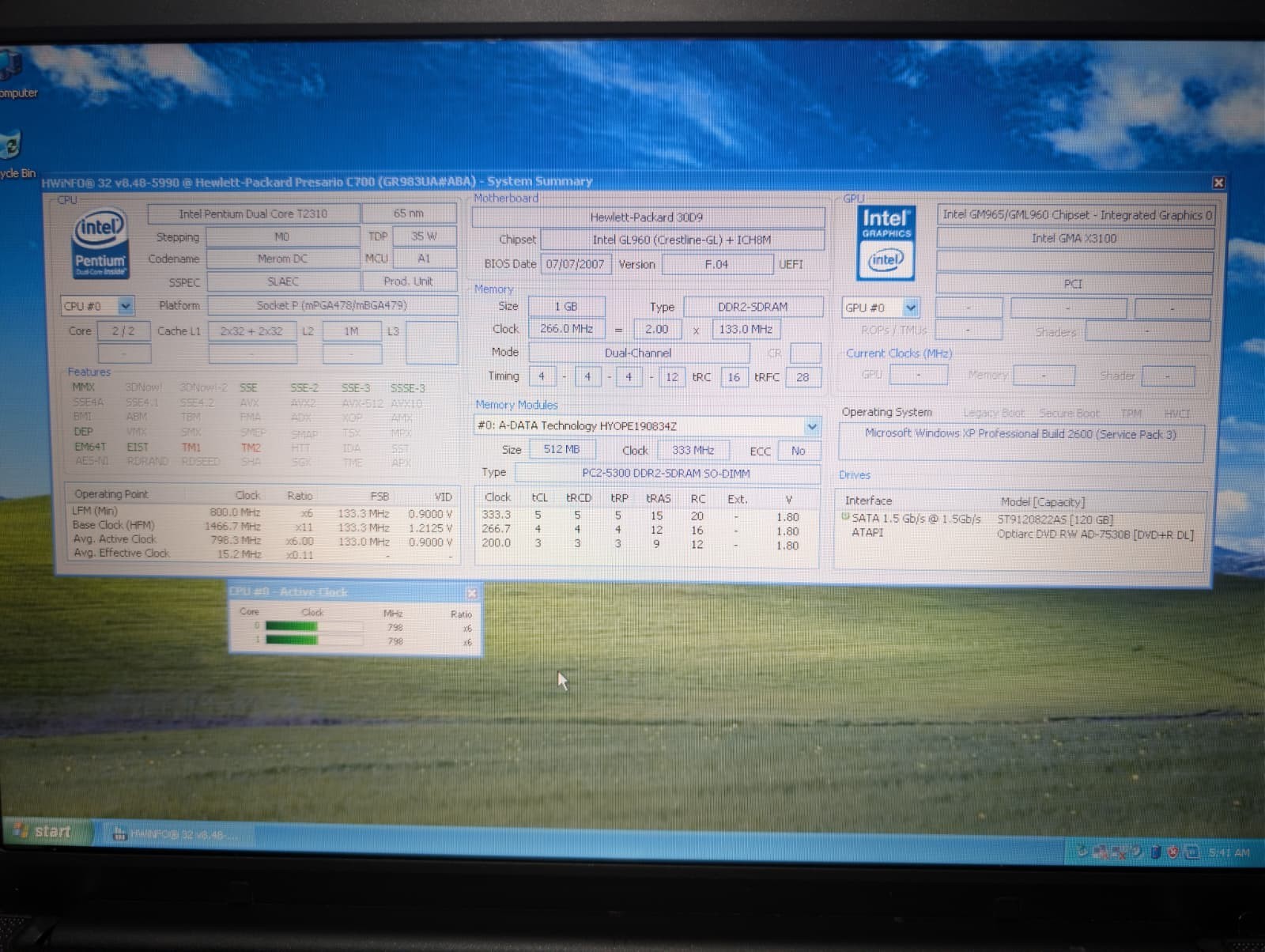Click the Stepping M0 field
Viewport: 1265px width, 952px height.
(282, 236)
